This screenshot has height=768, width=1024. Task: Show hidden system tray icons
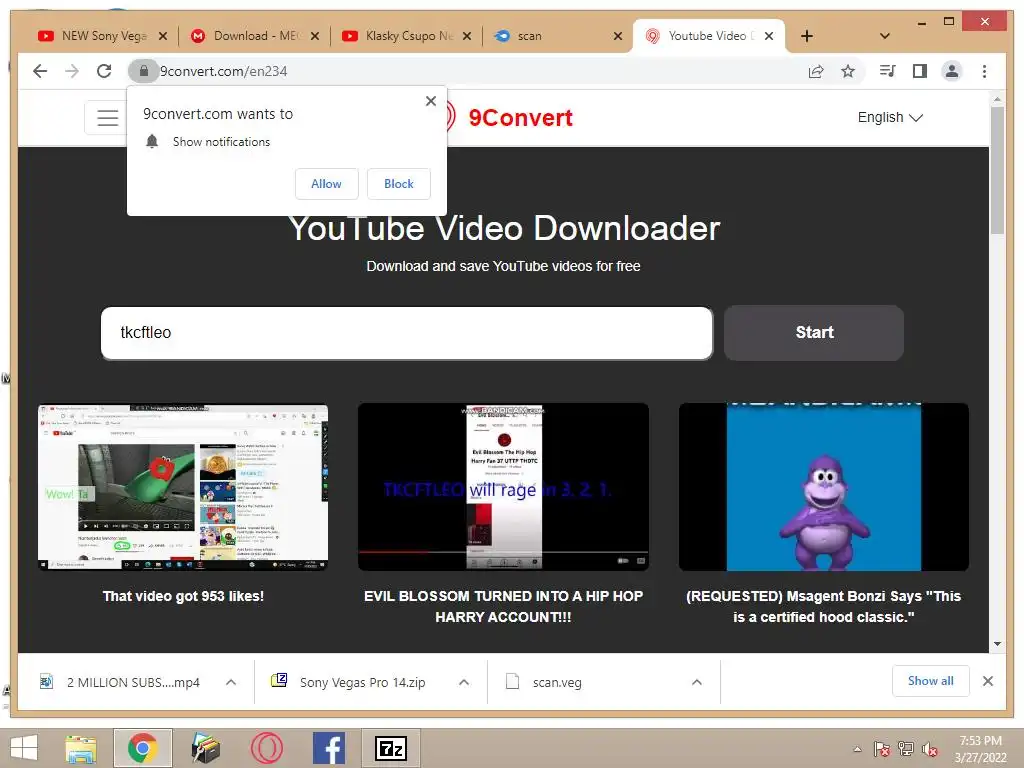[857, 749]
